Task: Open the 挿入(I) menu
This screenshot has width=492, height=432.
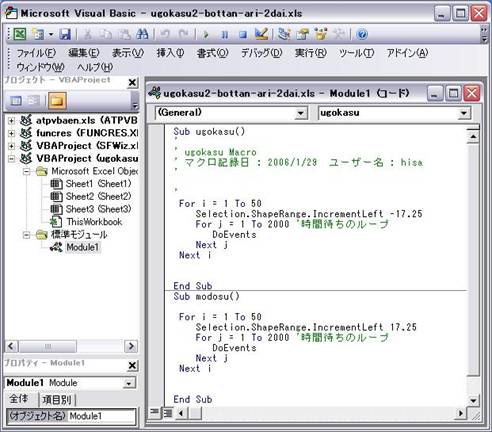Action: tap(170, 53)
